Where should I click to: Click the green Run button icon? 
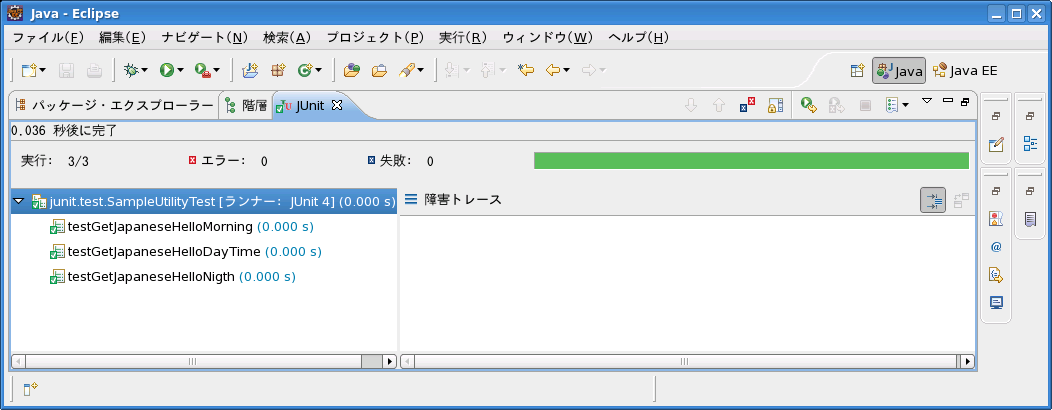pyautogui.click(x=166, y=70)
